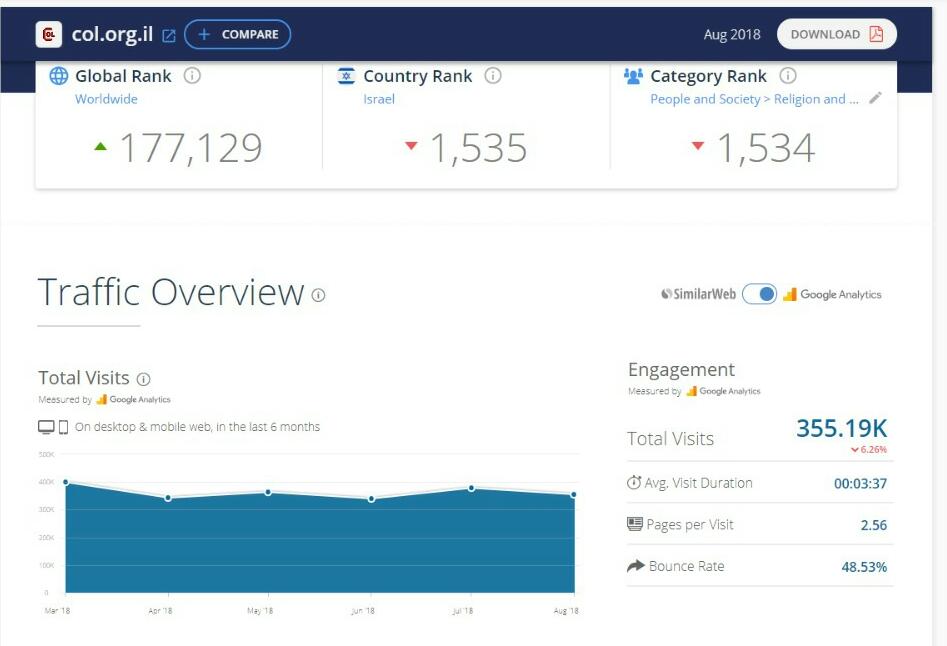Open the Israel link under Country Rank
947x646 pixels.
379,99
